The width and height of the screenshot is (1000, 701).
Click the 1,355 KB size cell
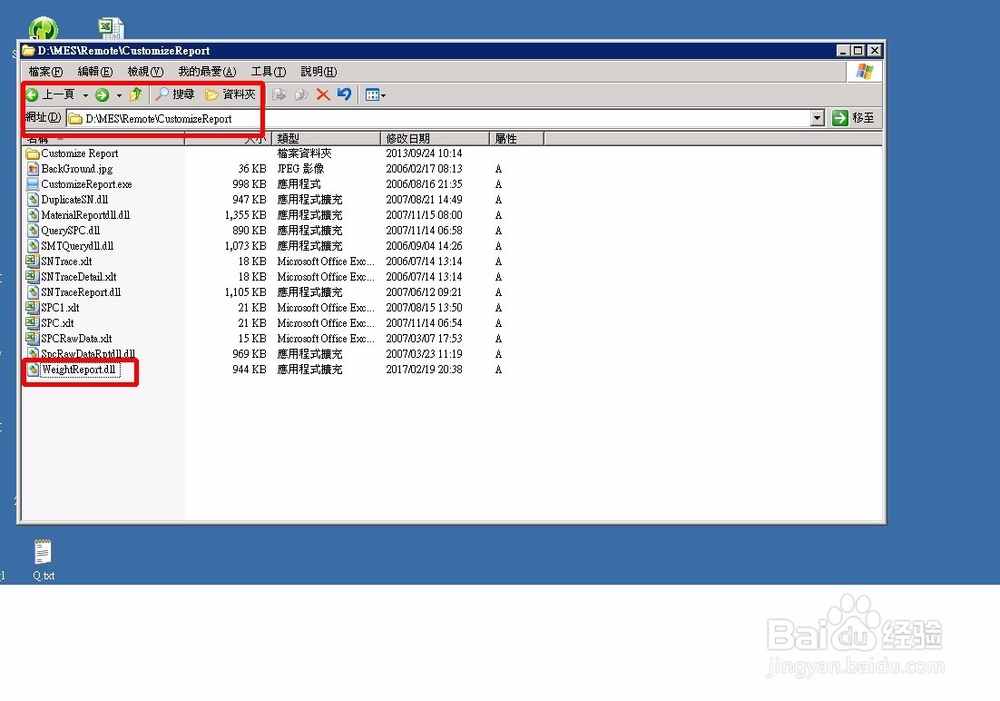(x=246, y=215)
